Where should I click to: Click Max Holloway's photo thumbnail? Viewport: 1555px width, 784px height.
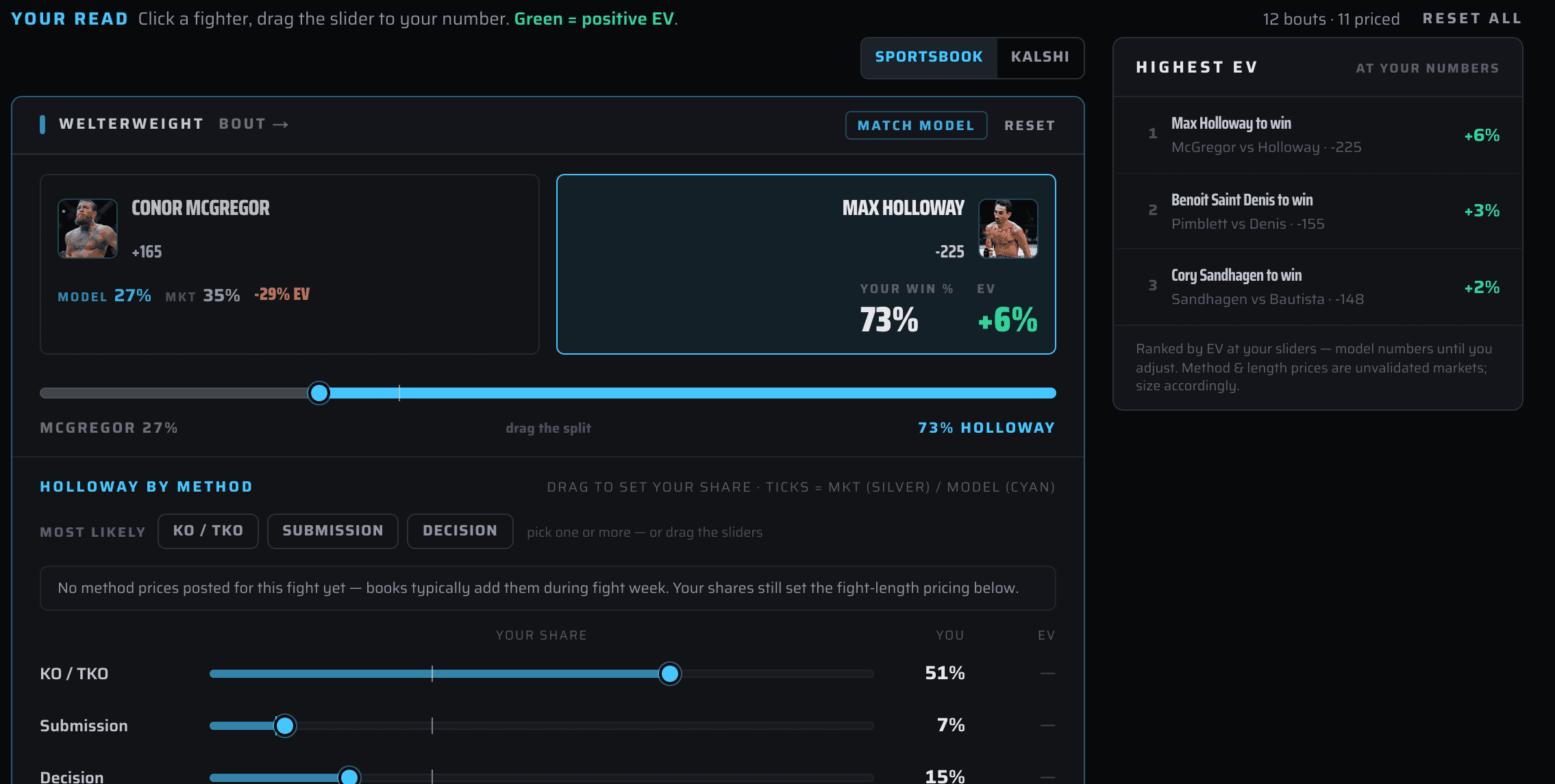(1008, 229)
